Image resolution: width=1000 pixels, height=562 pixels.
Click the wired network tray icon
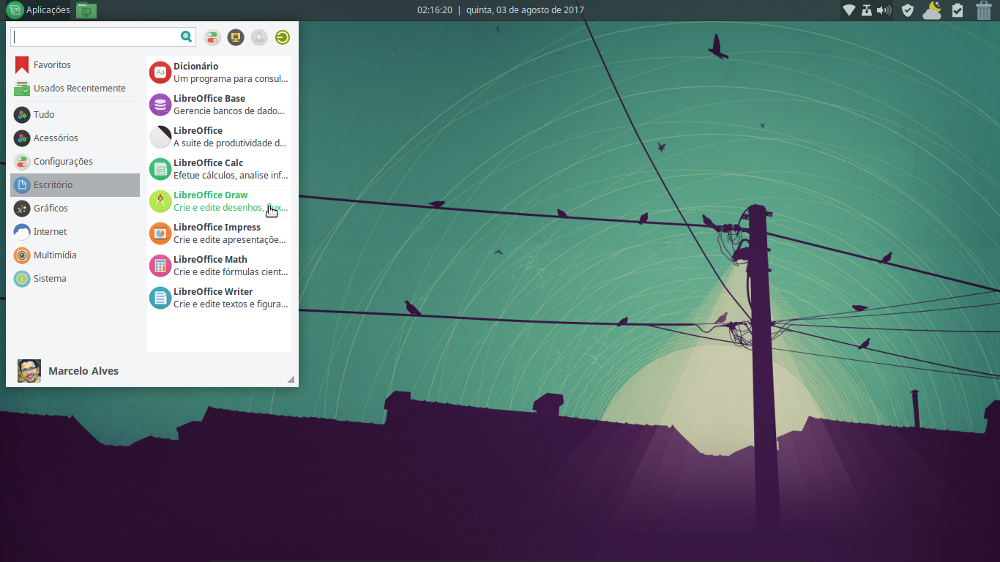(x=866, y=10)
